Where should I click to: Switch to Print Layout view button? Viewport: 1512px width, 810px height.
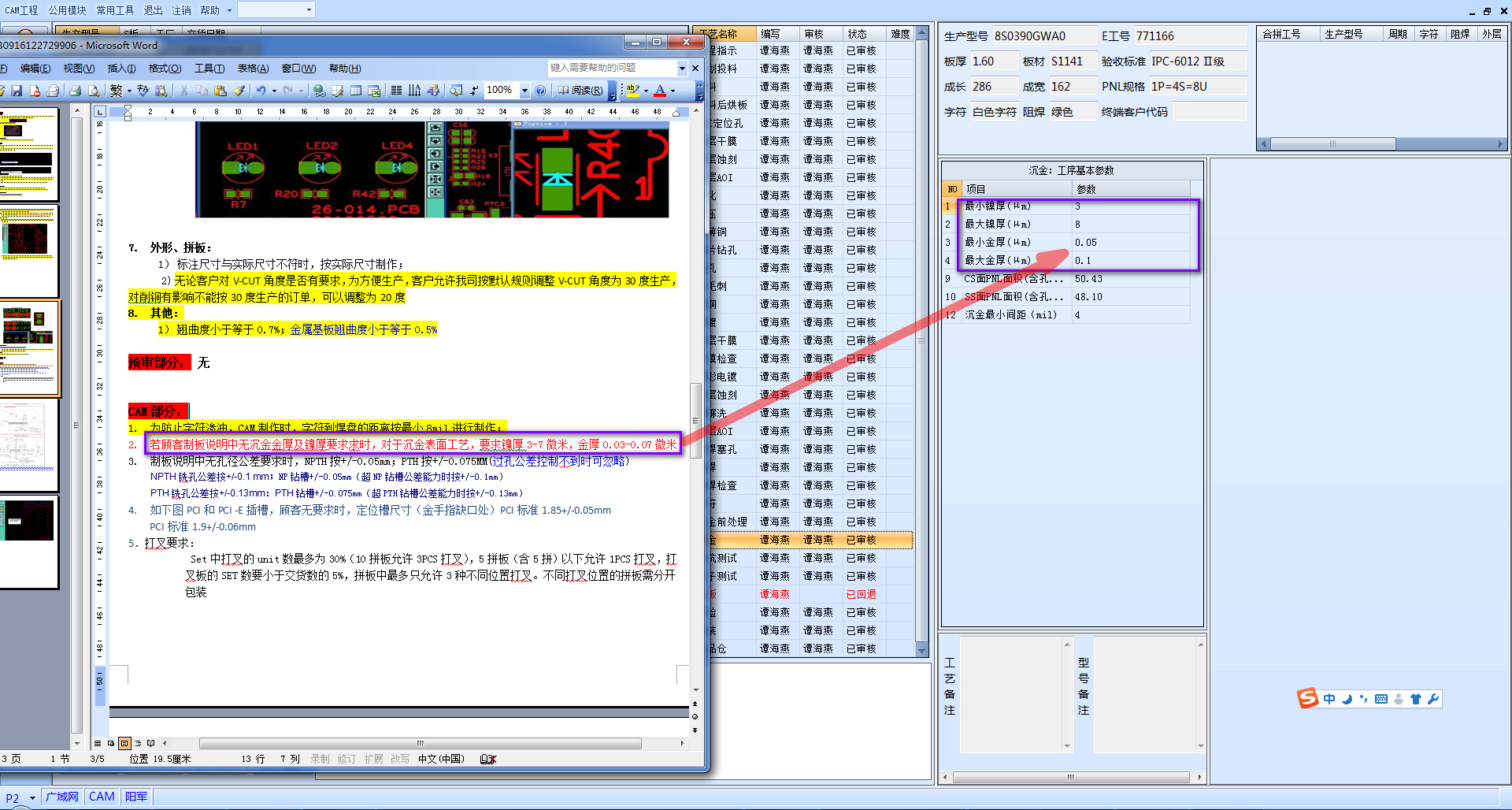pos(124,743)
